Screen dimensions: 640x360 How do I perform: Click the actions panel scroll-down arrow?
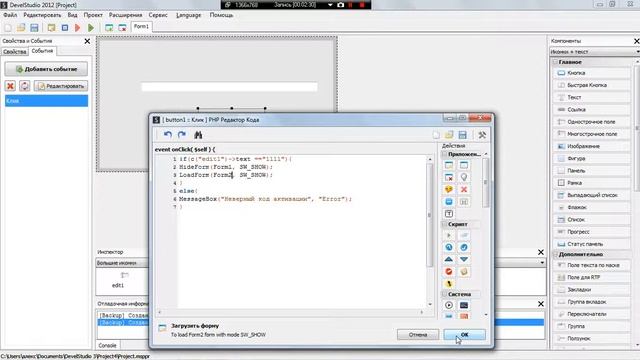(x=486, y=315)
